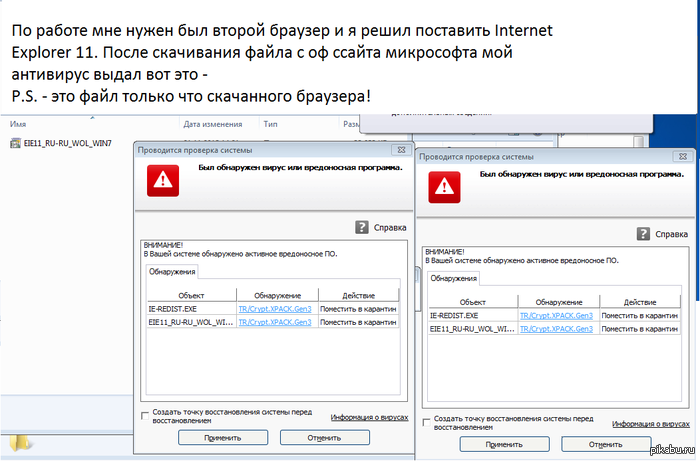Open action dropdown for IE-REDIST.EXE, right dialog
700x461 pixels.
(x=640, y=316)
